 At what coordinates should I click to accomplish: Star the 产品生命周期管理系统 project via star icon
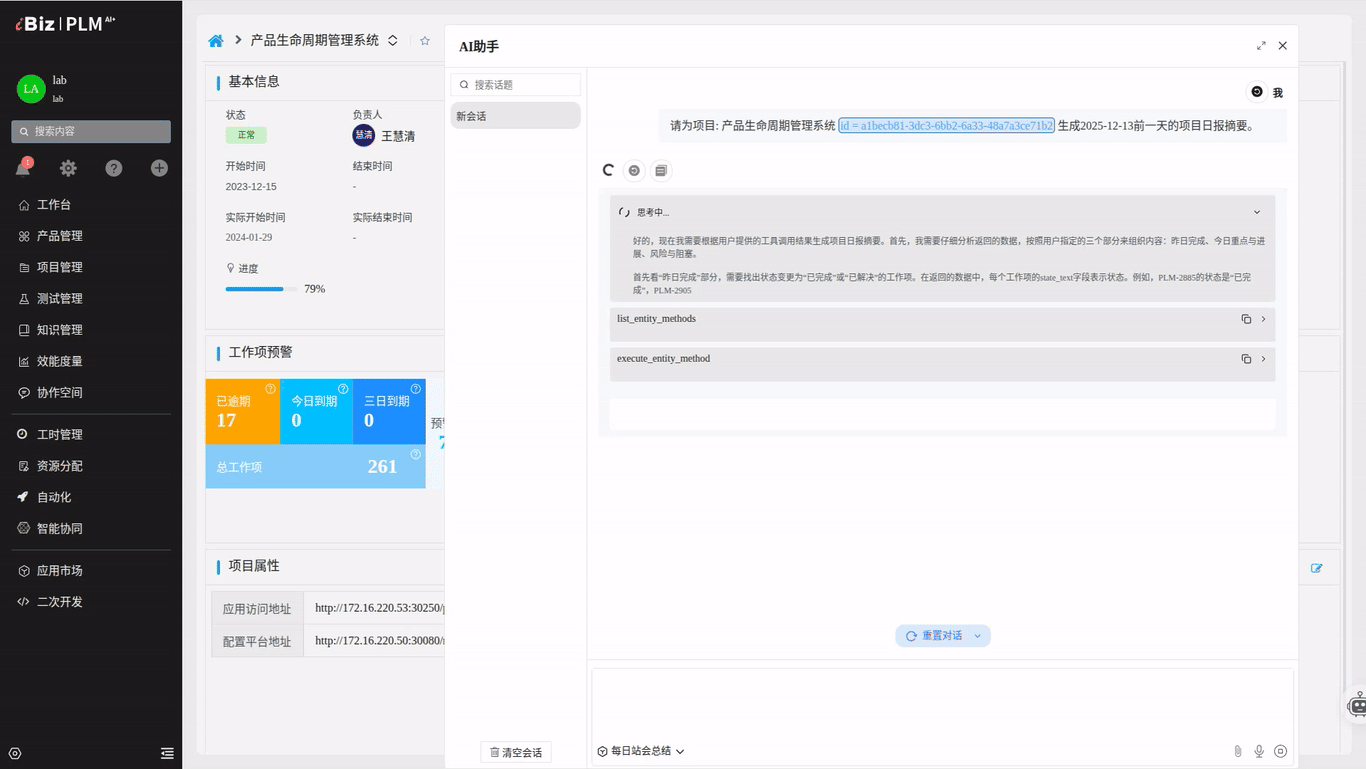[x=424, y=41]
